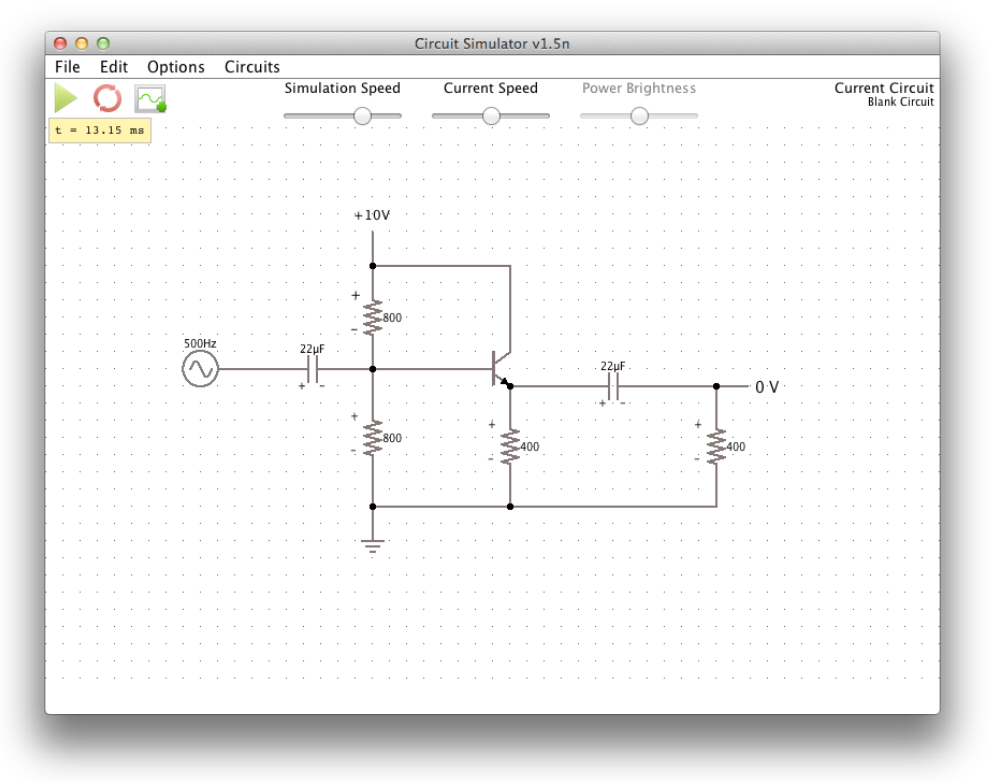
Task: Close the Circuit Simulator window
Action: [x=60, y=43]
